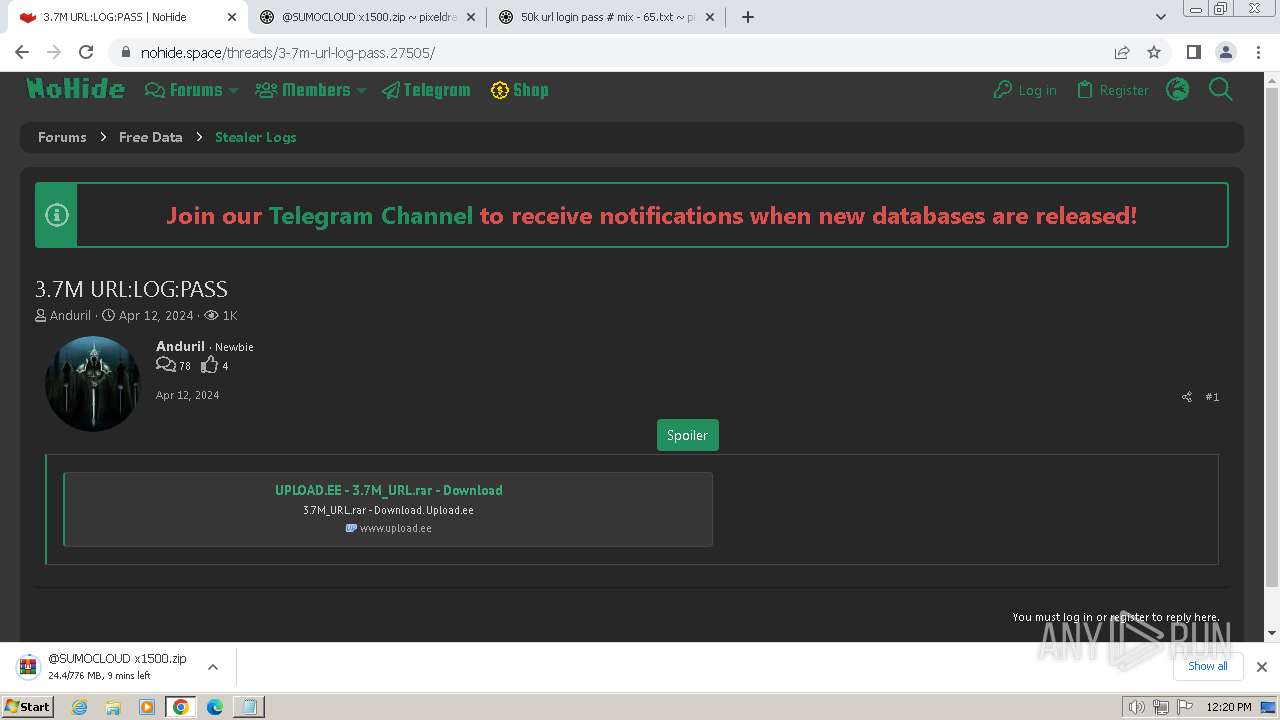1280x720 pixels.
Task: Open Anduril's avatar image
Action: pos(93,384)
